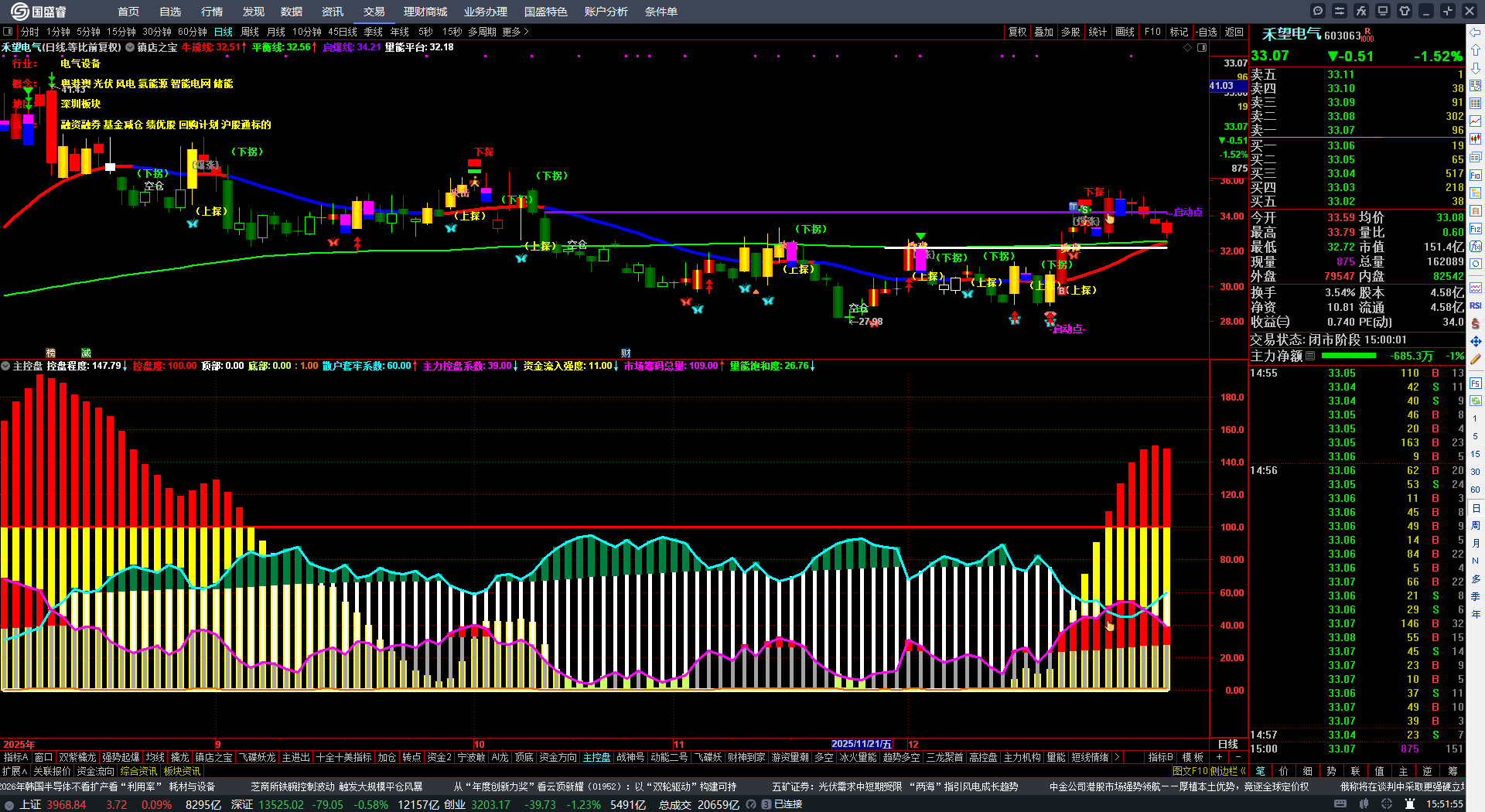Switch to the 60分钟 period tab
The width and height of the screenshot is (1485, 812).
(193, 32)
